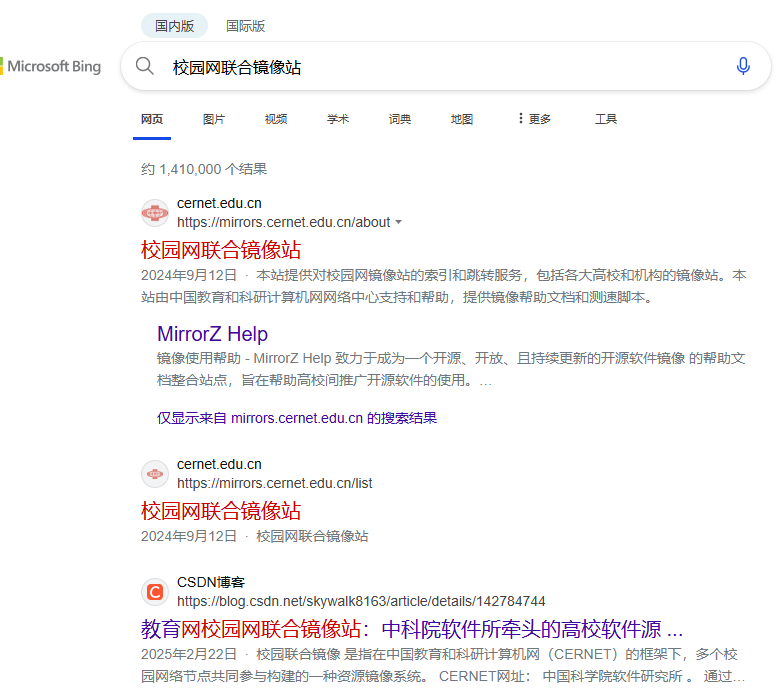Screen dimensions: 783x691
Task: Click the magnifying glass search icon
Action: pos(145,66)
